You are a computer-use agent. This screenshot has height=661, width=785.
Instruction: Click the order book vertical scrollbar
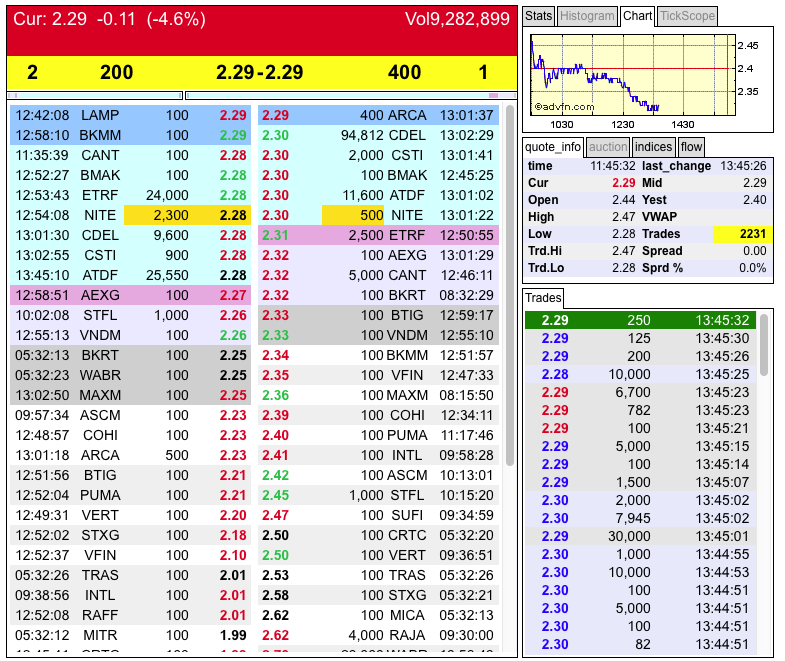[510, 285]
